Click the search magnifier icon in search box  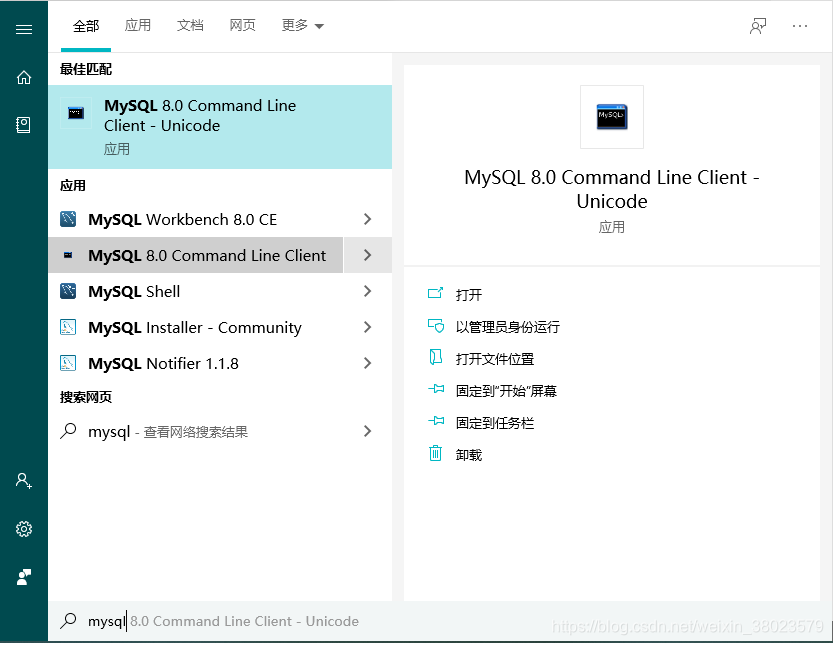68,621
